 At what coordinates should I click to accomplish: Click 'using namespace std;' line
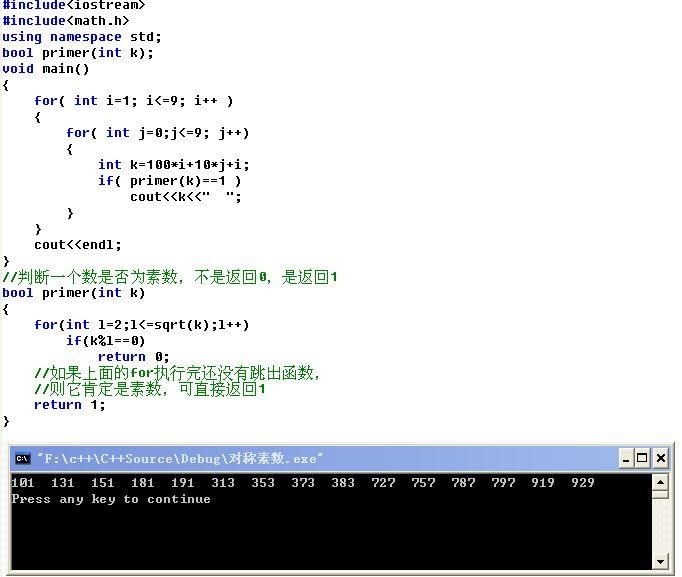point(82,37)
